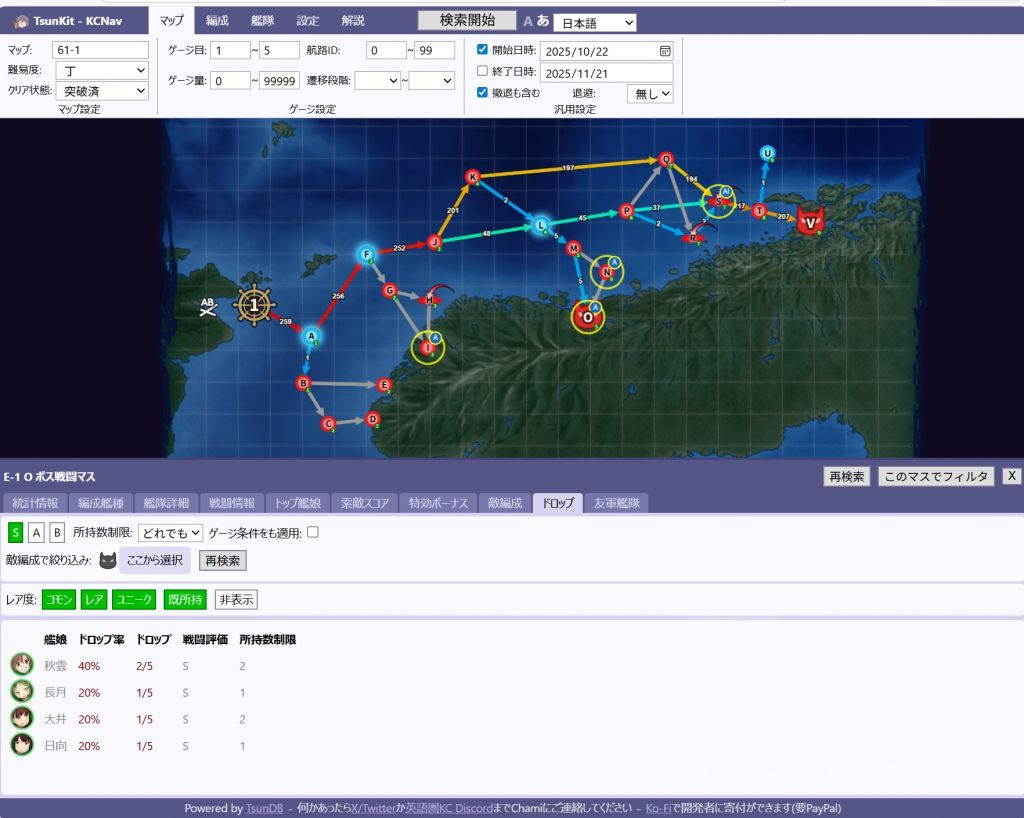Toggle the 開始日時 checkbox
The width and height of the screenshot is (1024, 818).
[483, 49]
